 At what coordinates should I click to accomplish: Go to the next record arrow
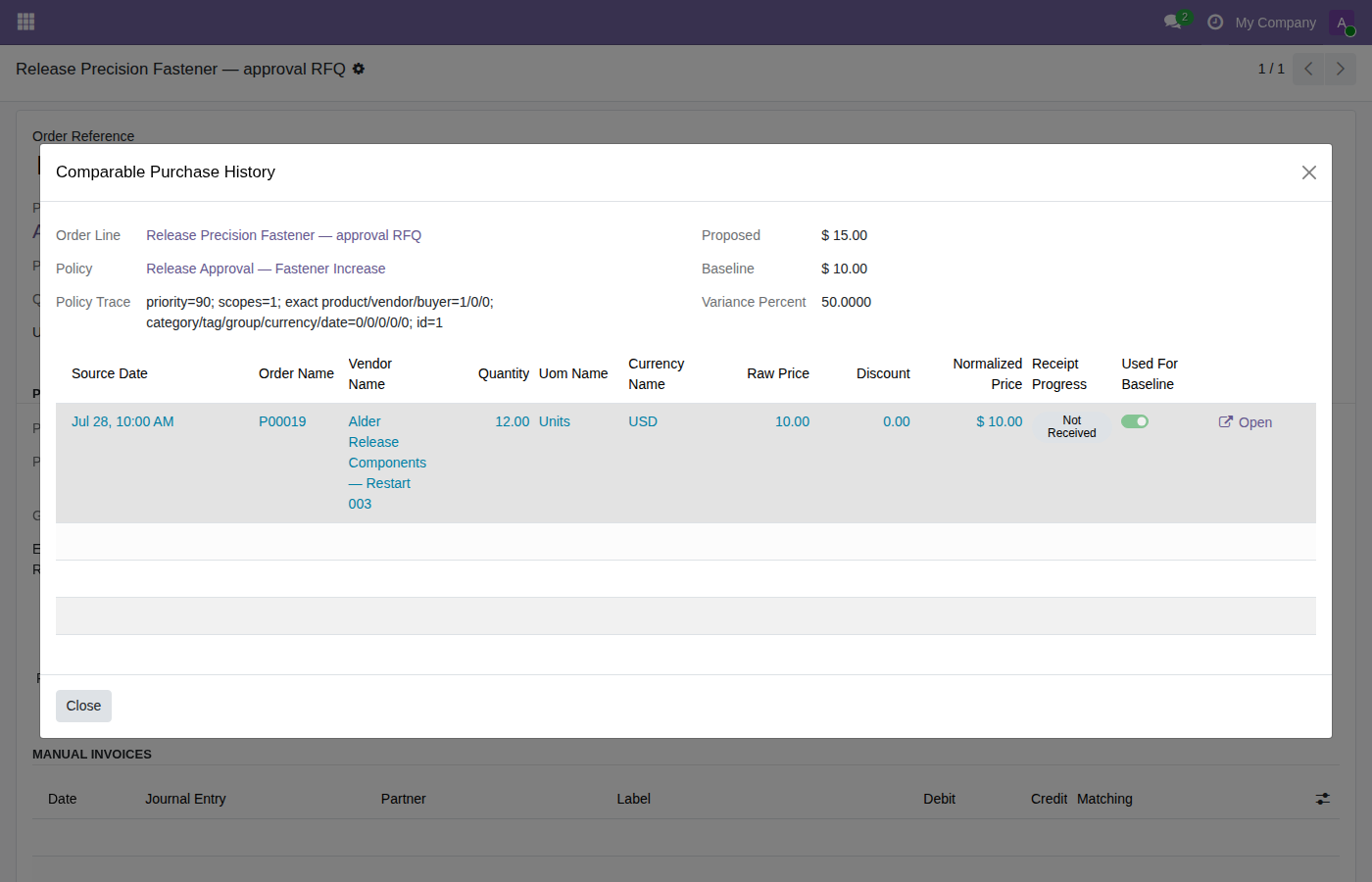1341,69
